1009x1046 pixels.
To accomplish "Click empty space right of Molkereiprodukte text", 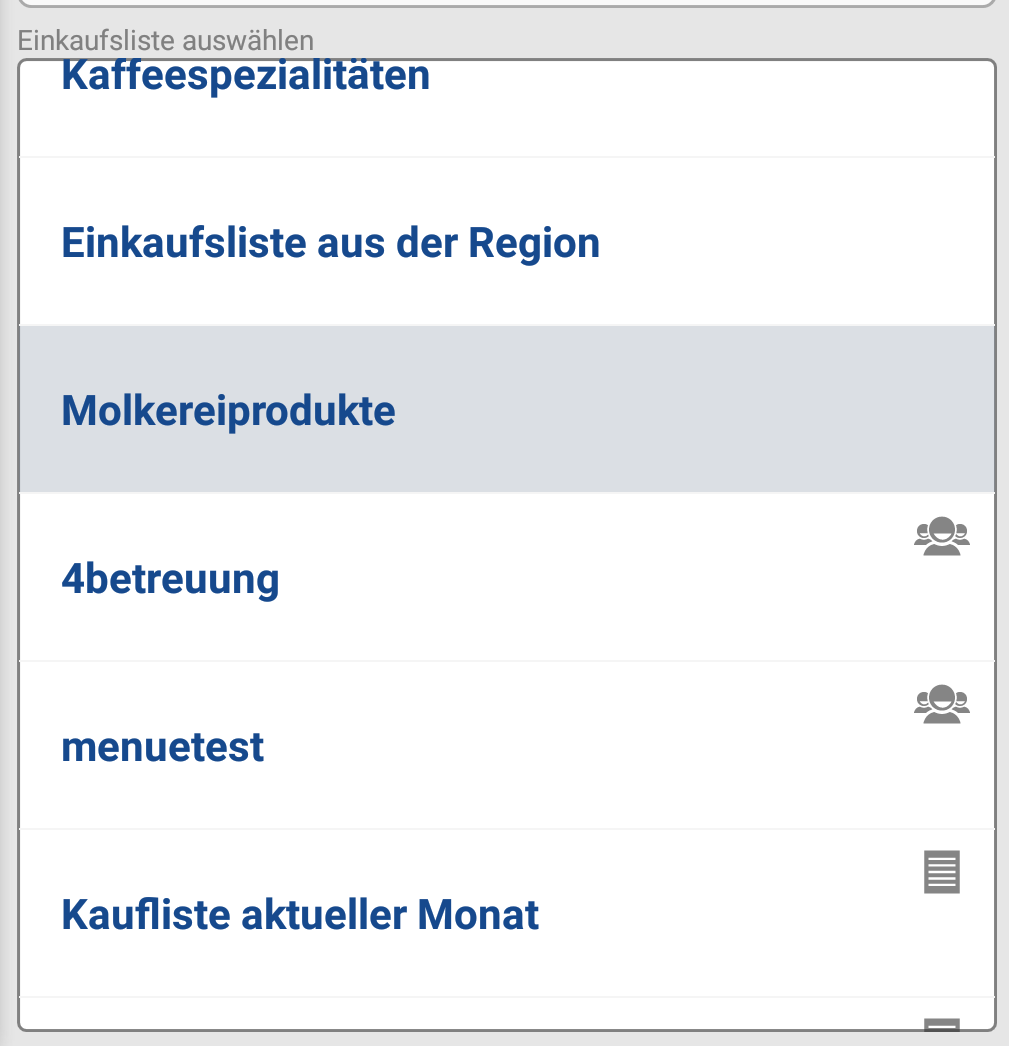I will click(x=700, y=411).
